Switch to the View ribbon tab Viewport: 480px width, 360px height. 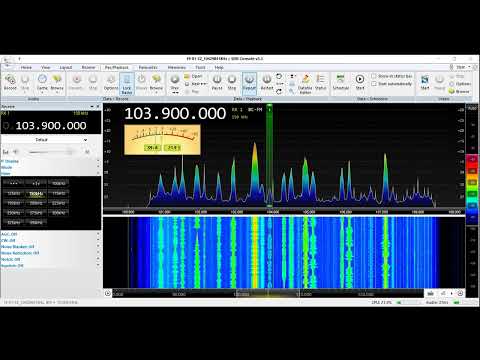46,67
